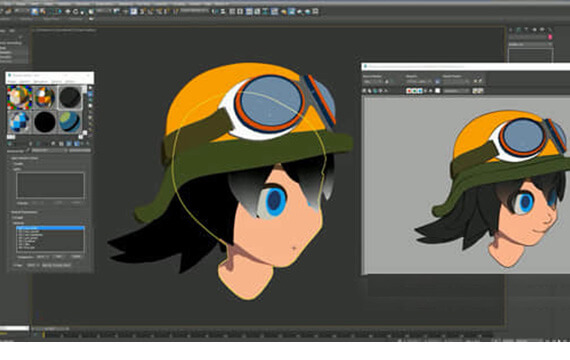This screenshot has width=570, height=360.
Task: Click the Material Editor toolbar icon
Action: pyautogui.click(x=274, y=11)
